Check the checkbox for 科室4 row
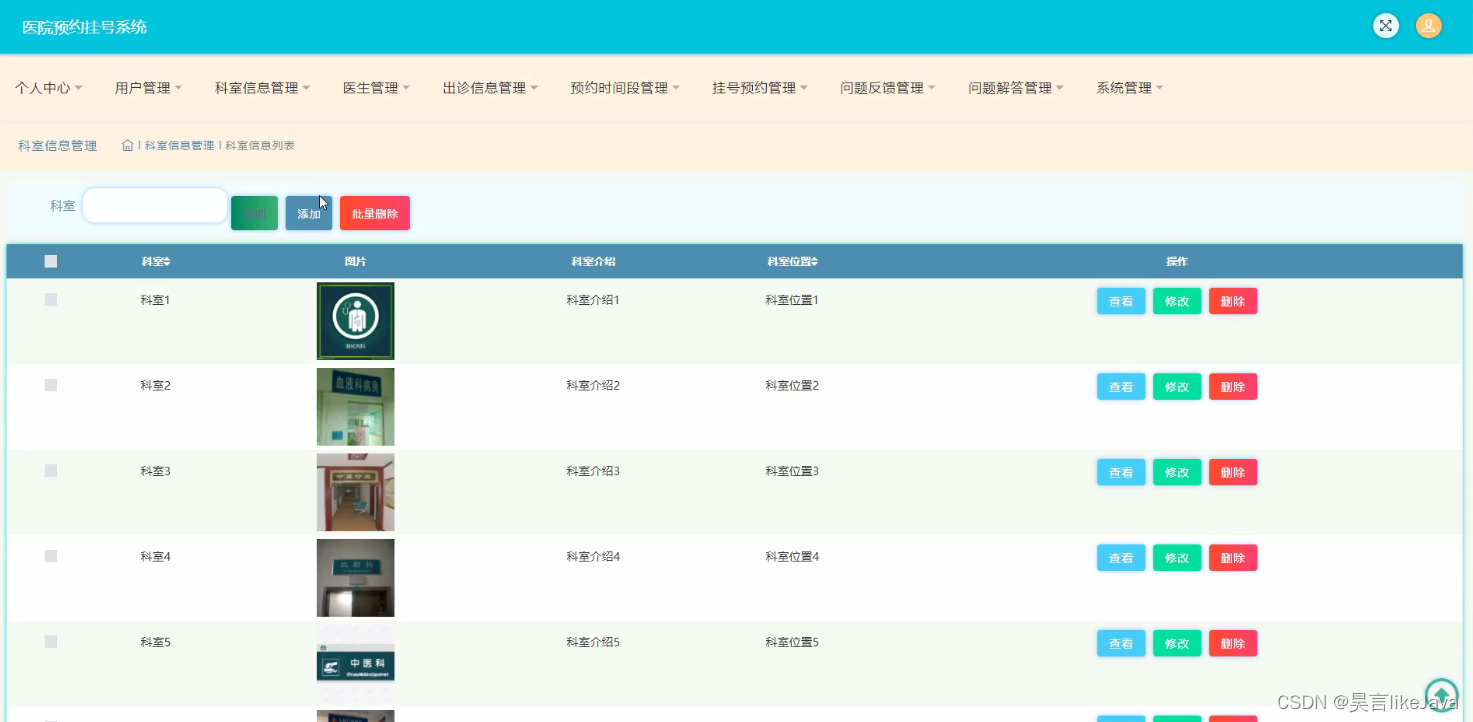 [x=51, y=556]
